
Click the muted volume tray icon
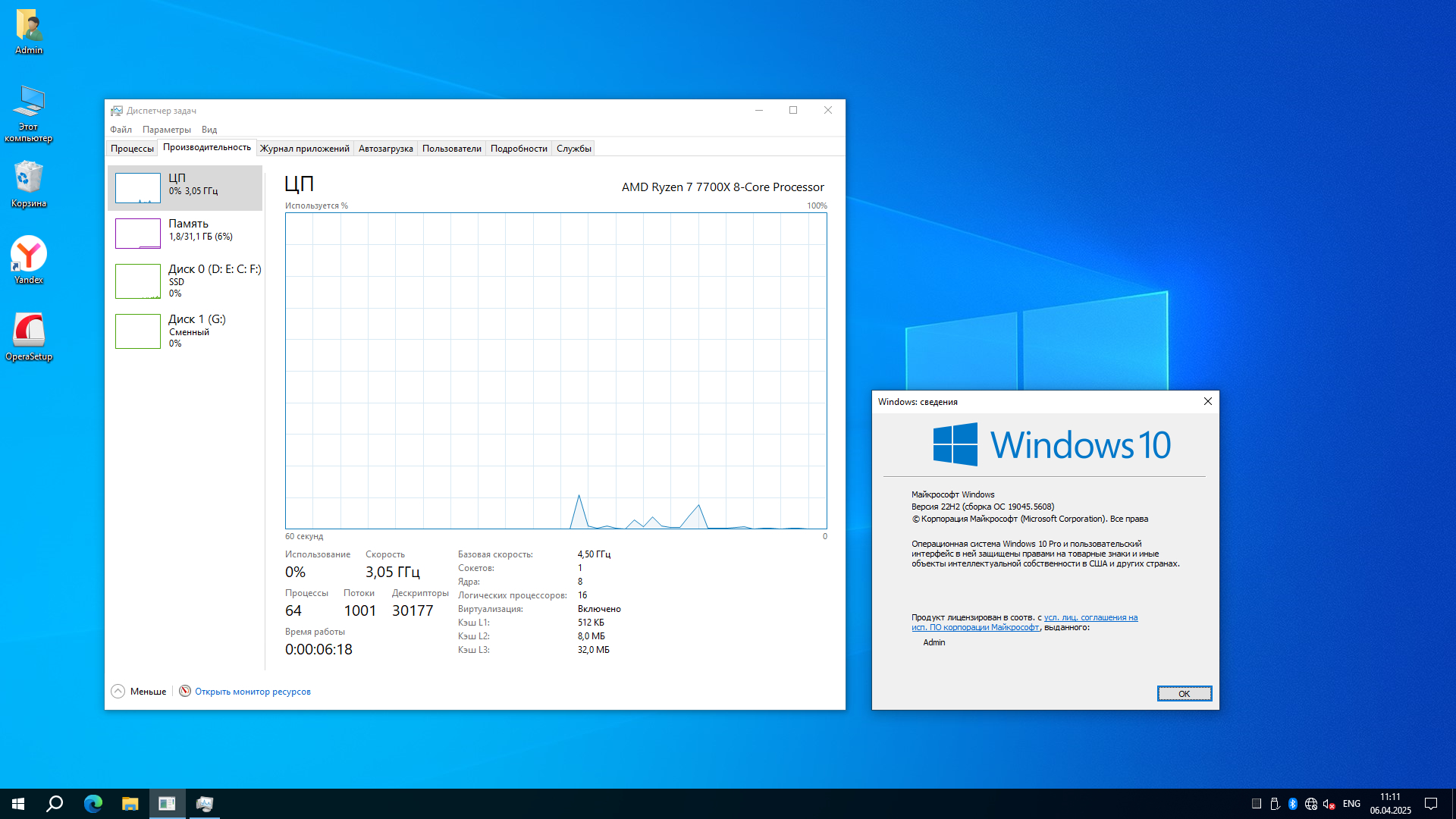tap(1329, 804)
